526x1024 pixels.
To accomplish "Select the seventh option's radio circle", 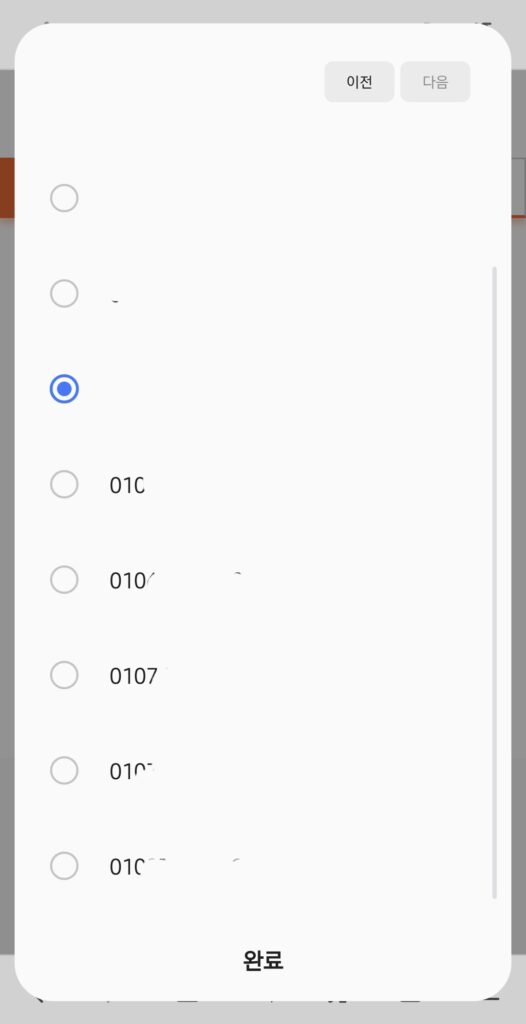I will point(64,771).
